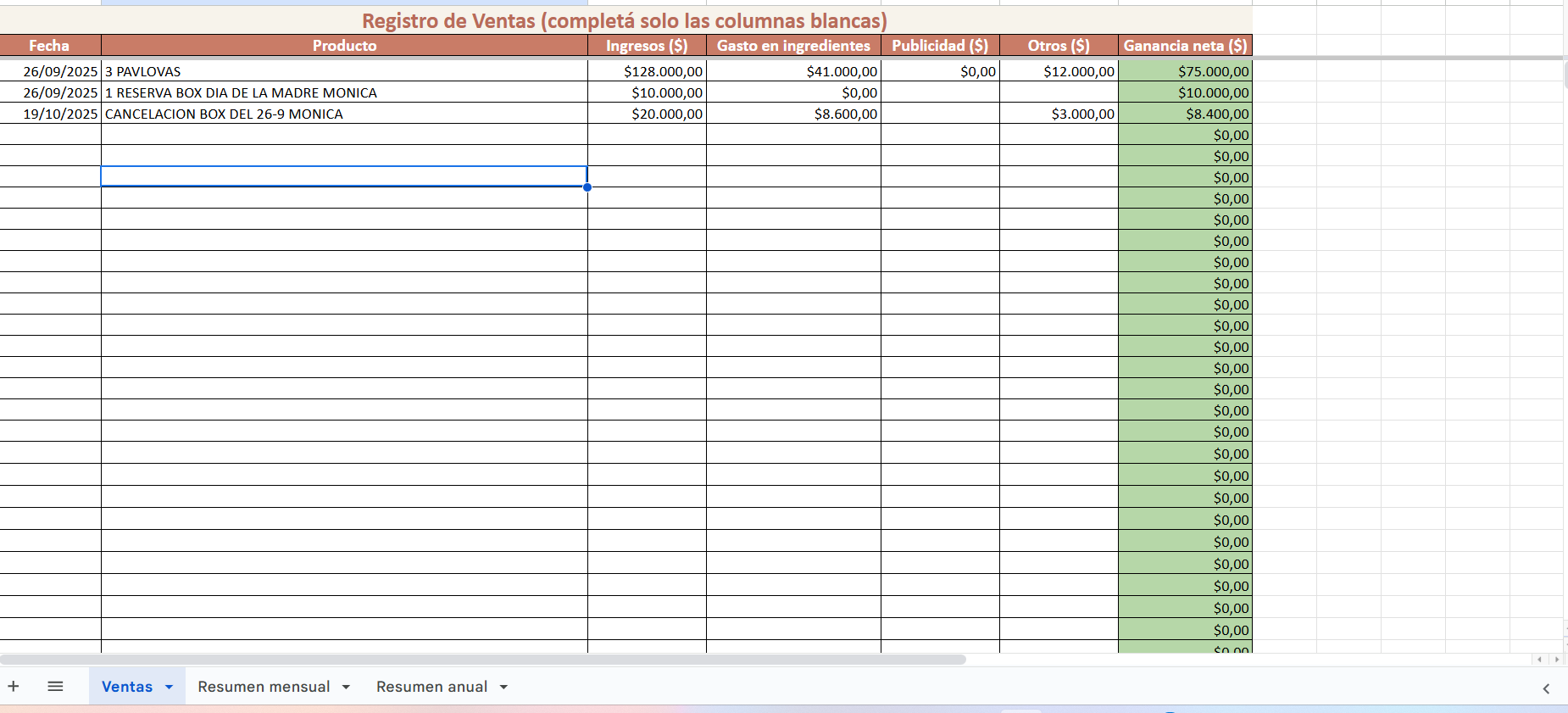Show the side panel with the chevron

(1545, 688)
